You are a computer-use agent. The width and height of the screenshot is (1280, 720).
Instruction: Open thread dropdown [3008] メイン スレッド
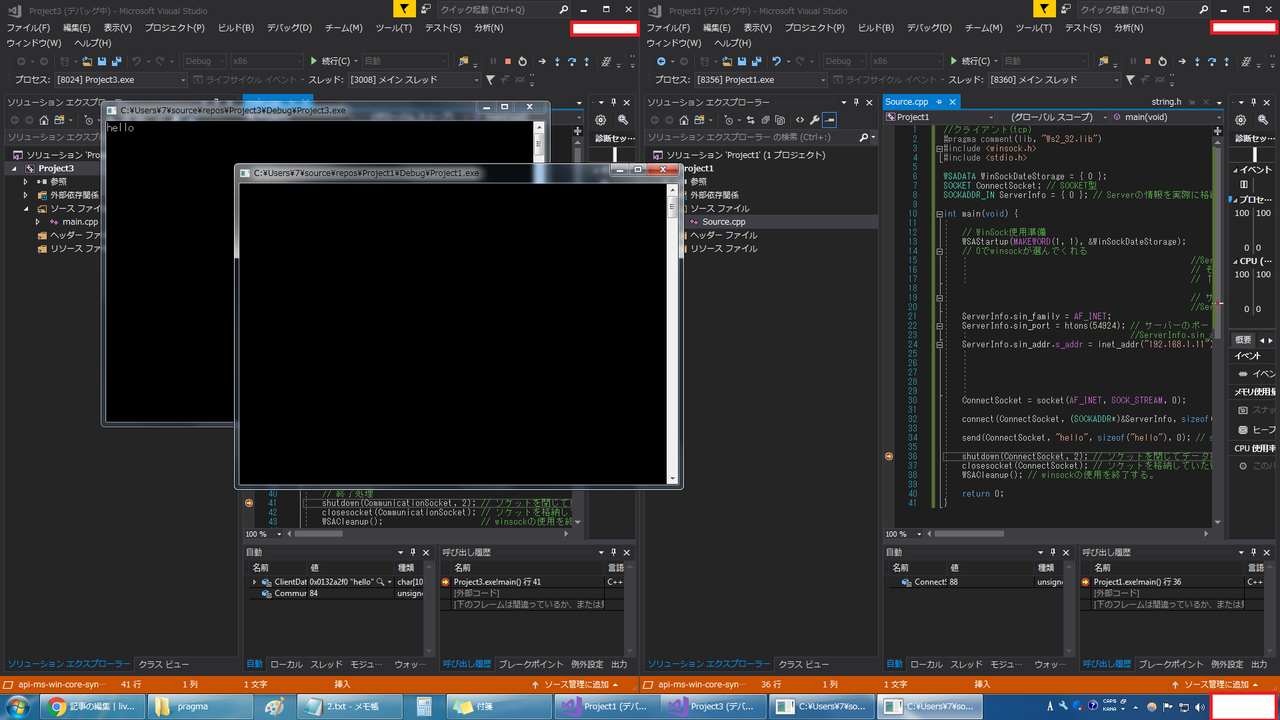[x=415, y=80]
